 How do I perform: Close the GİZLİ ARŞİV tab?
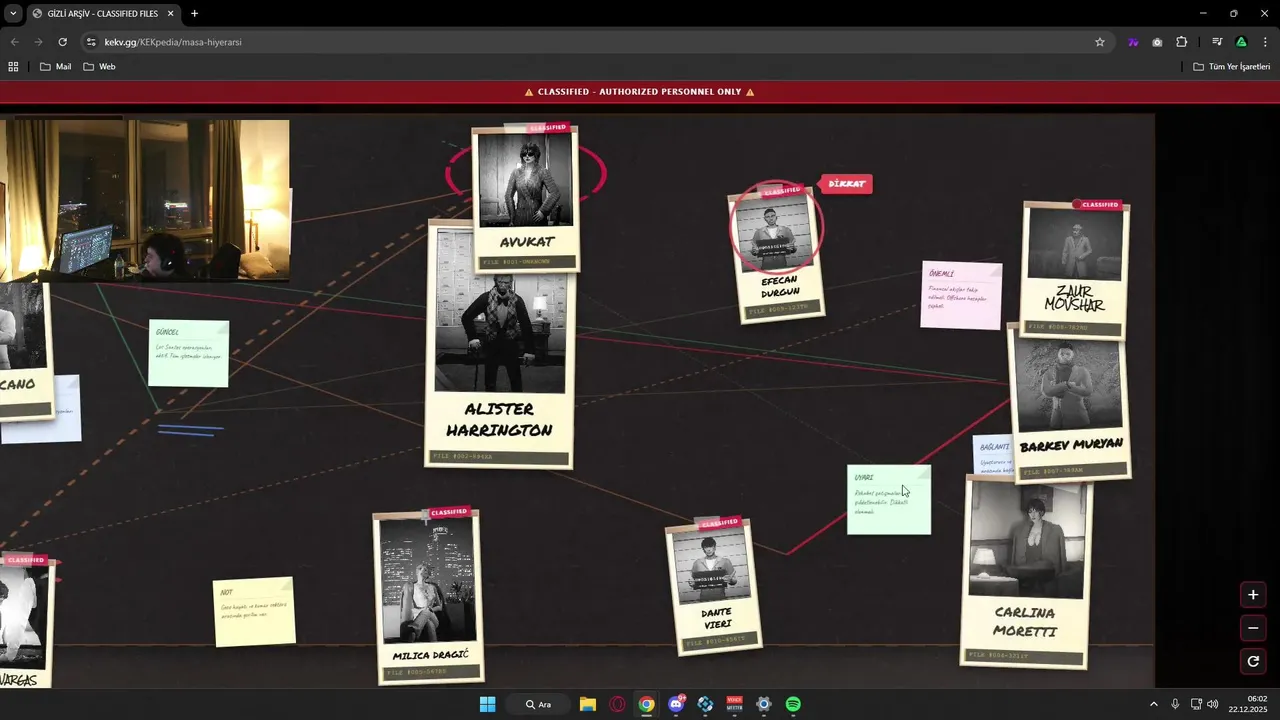[x=171, y=14]
